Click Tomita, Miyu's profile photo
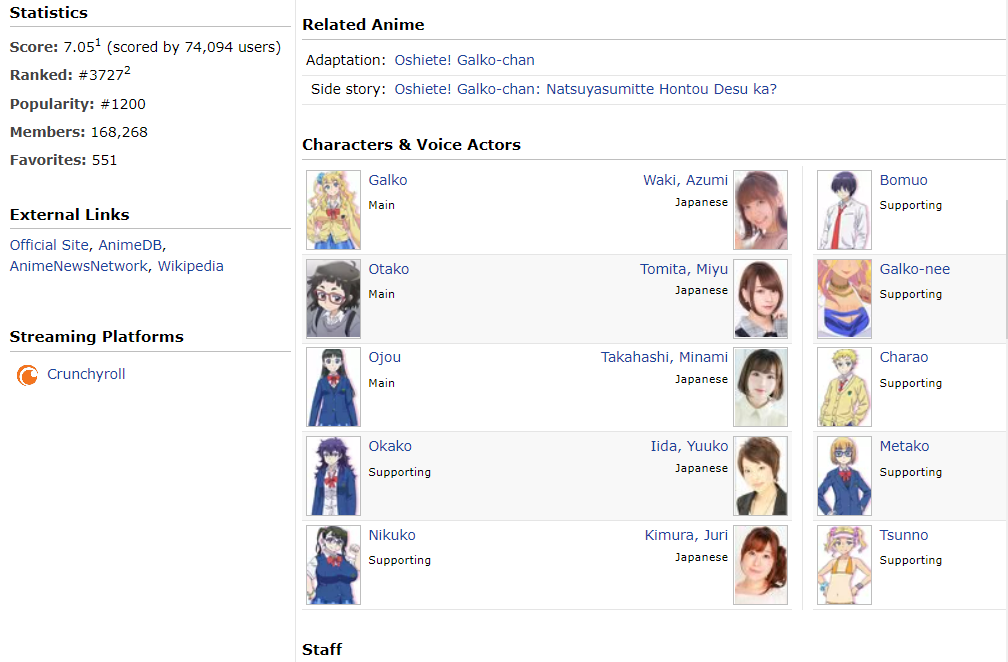The height and width of the screenshot is (662, 1008). [760, 299]
